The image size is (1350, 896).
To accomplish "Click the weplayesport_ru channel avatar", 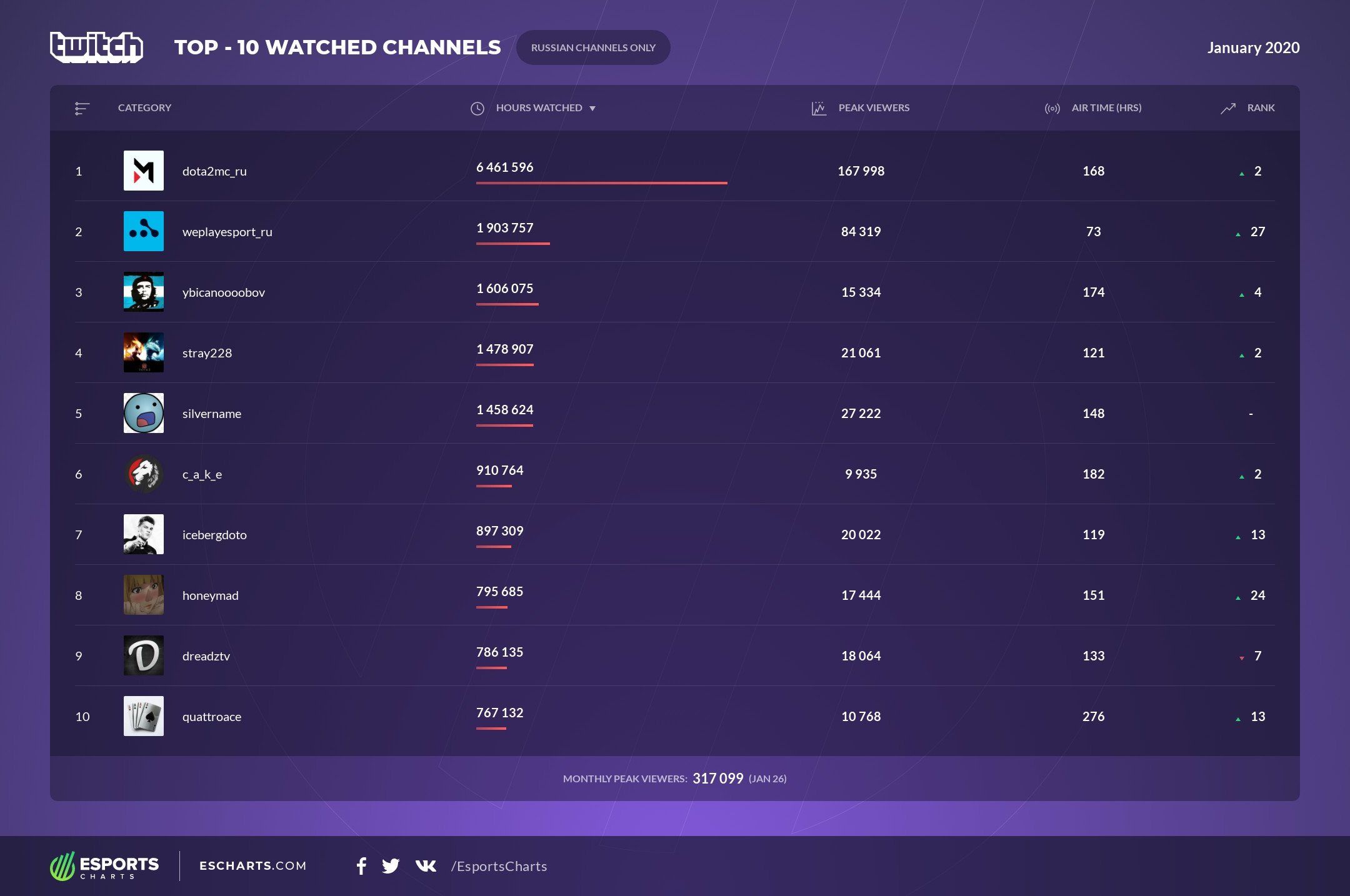I will point(144,231).
